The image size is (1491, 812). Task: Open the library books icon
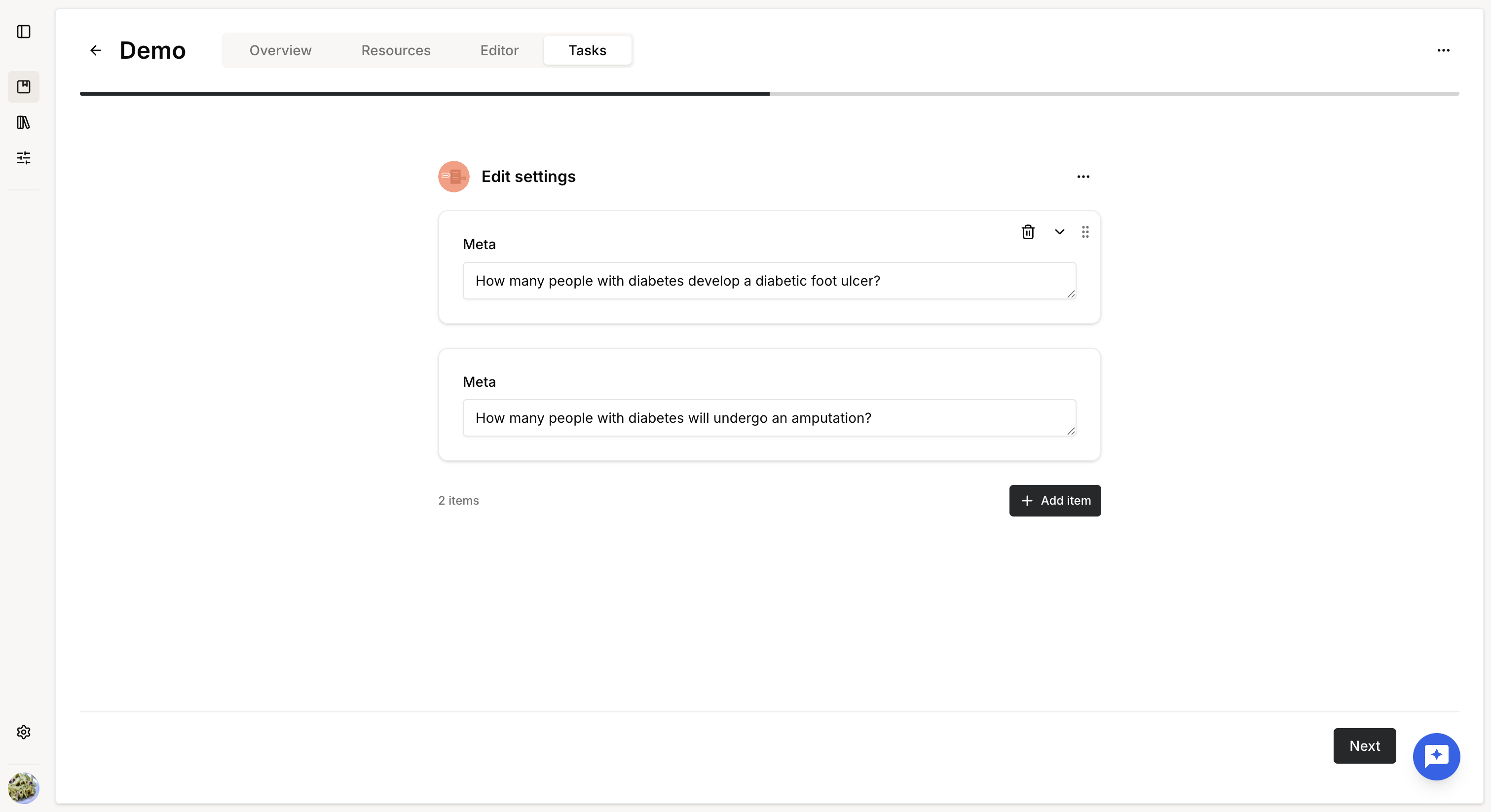tap(24, 122)
